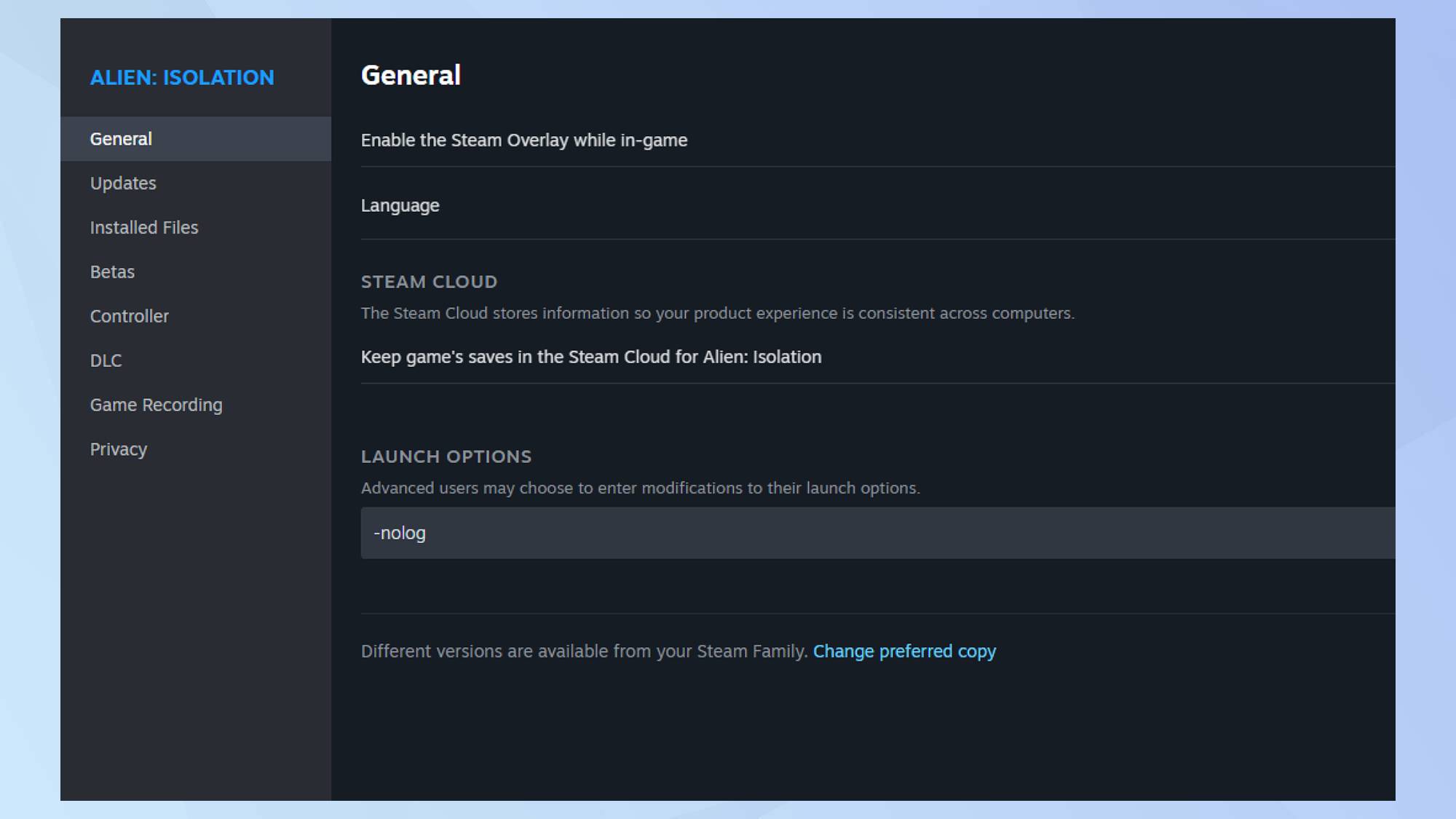1456x819 pixels.
Task: Select the DLC sidebar entry
Action: click(x=106, y=361)
